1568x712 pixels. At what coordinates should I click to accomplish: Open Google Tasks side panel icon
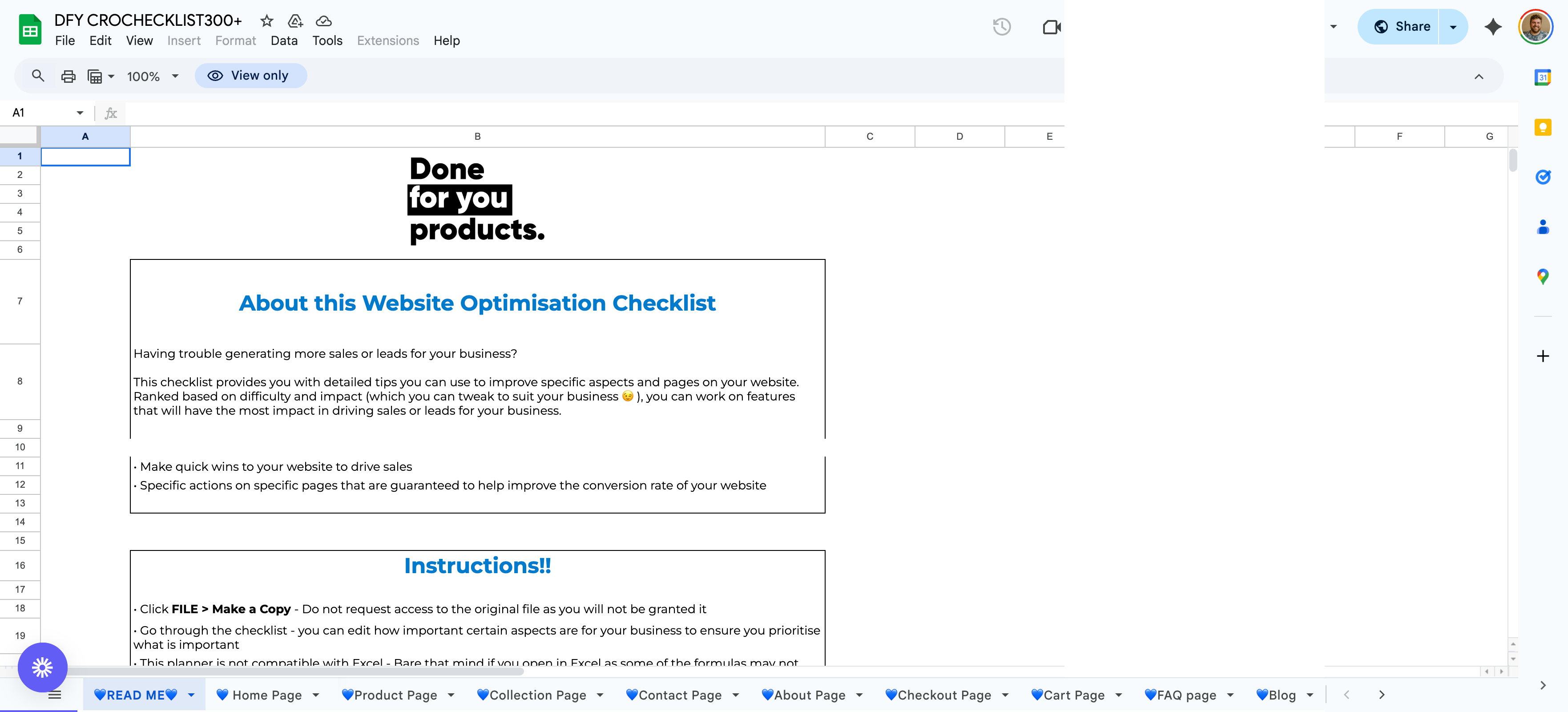click(1543, 177)
